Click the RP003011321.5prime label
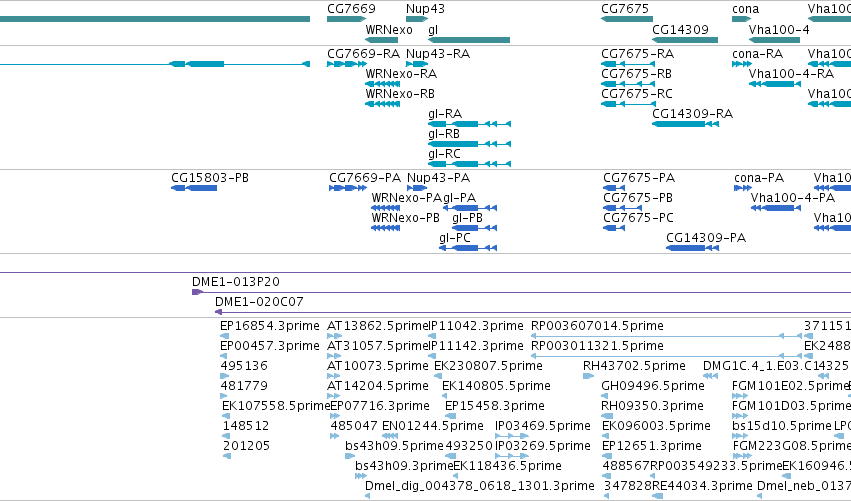 click(x=597, y=346)
